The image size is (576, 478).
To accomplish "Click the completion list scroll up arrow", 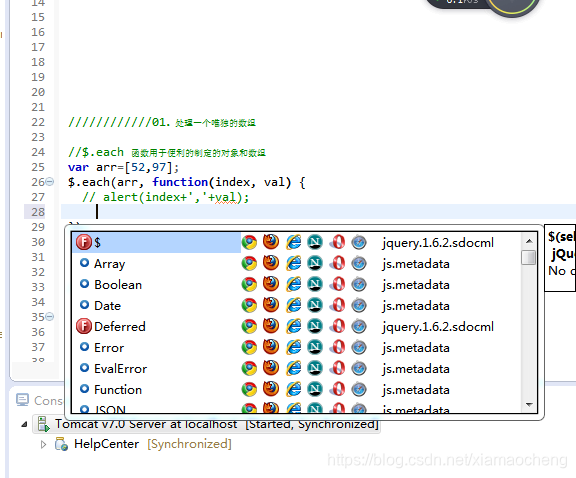I will (x=529, y=241).
